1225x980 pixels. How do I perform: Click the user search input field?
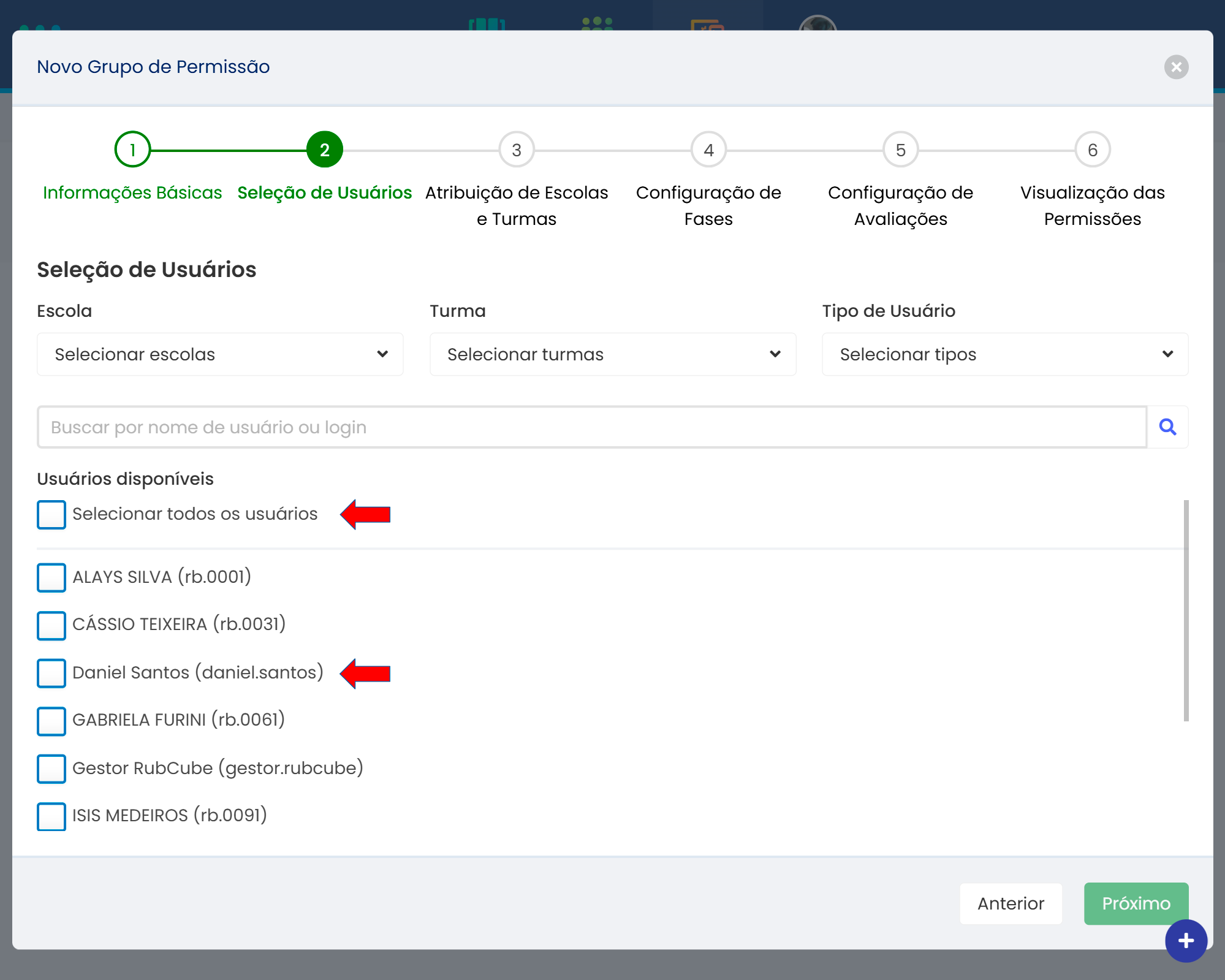click(591, 427)
